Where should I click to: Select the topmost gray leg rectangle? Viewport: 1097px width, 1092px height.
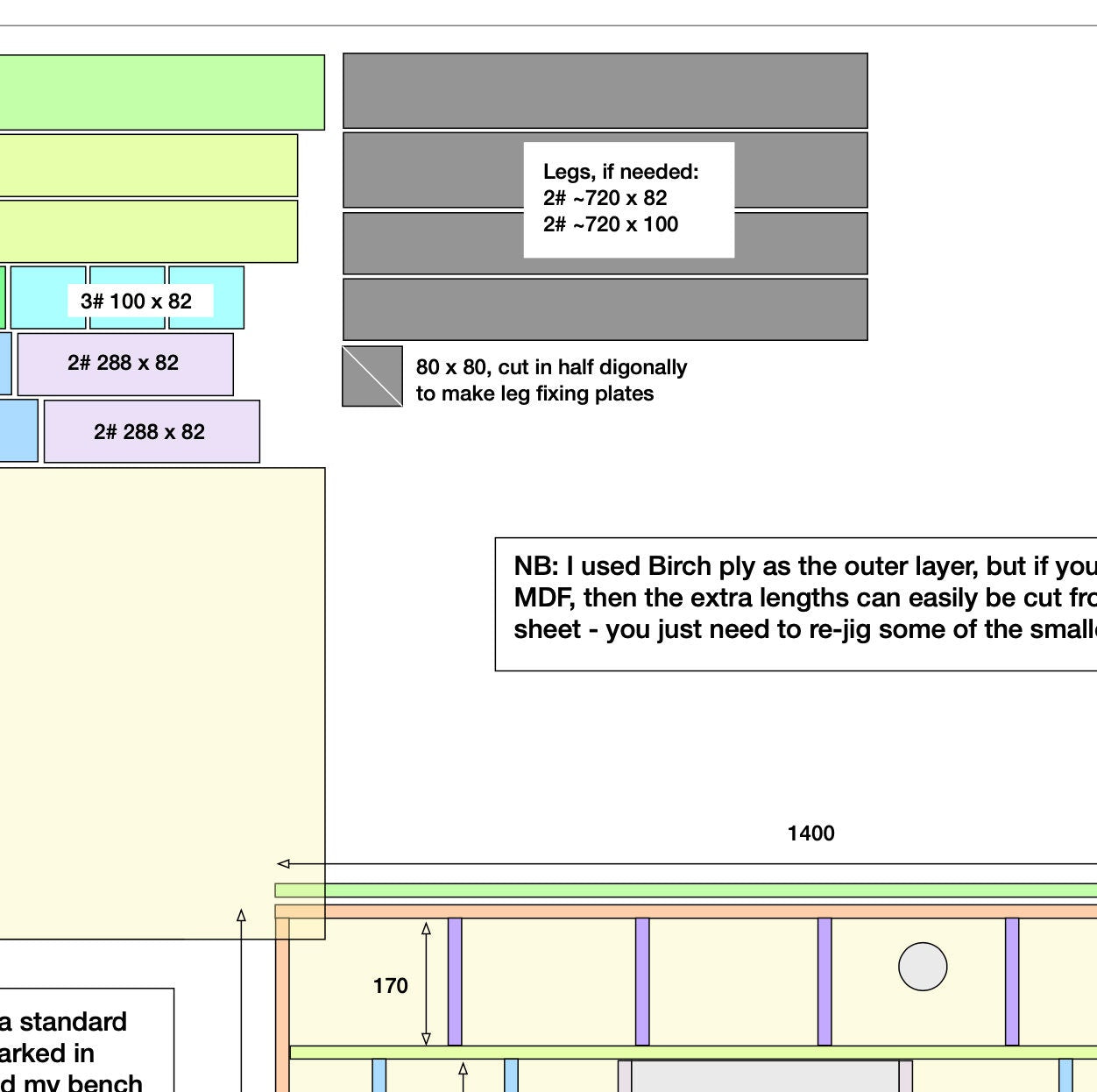(x=605, y=91)
